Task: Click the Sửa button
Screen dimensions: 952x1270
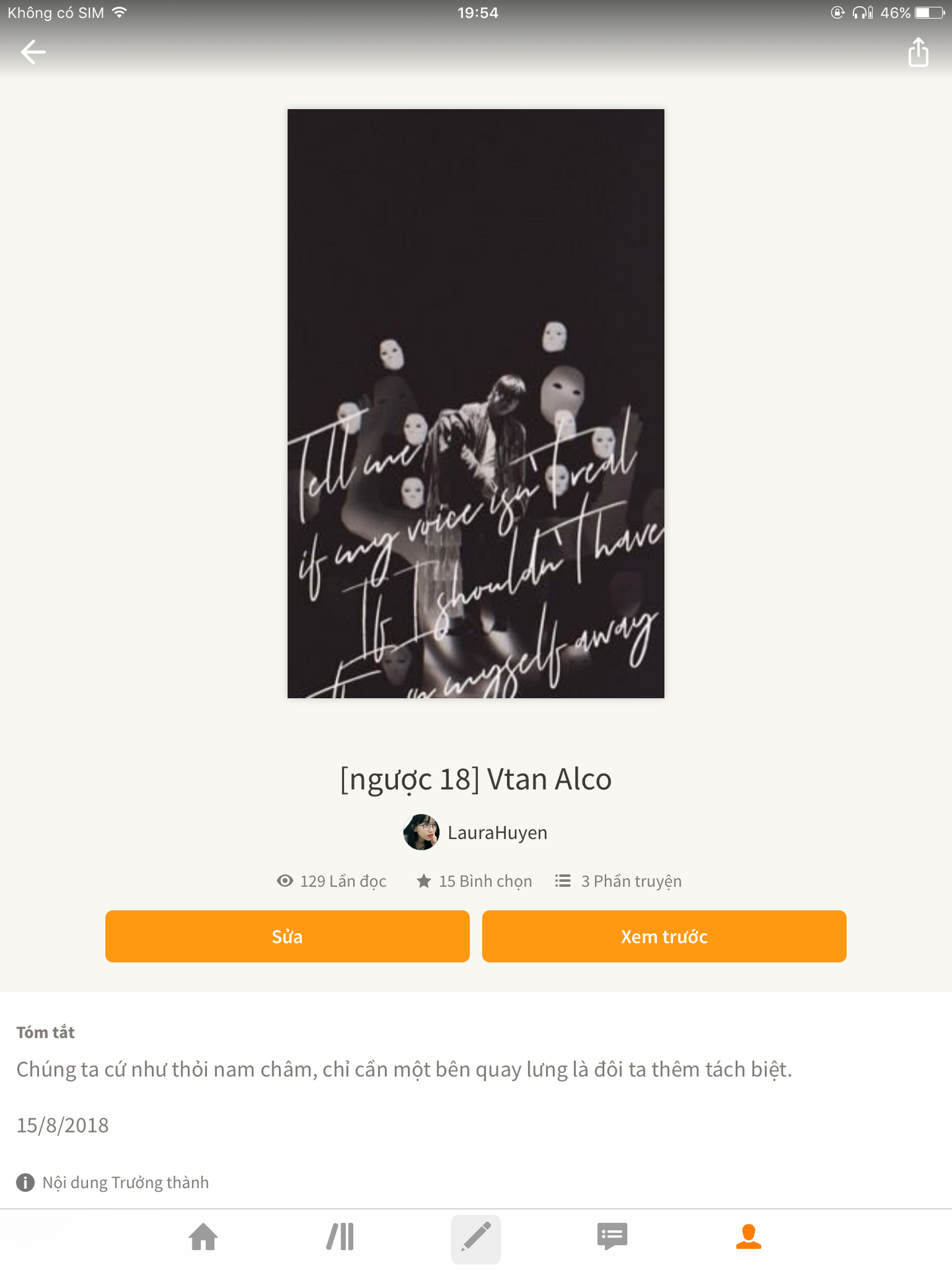Action: 288,937
